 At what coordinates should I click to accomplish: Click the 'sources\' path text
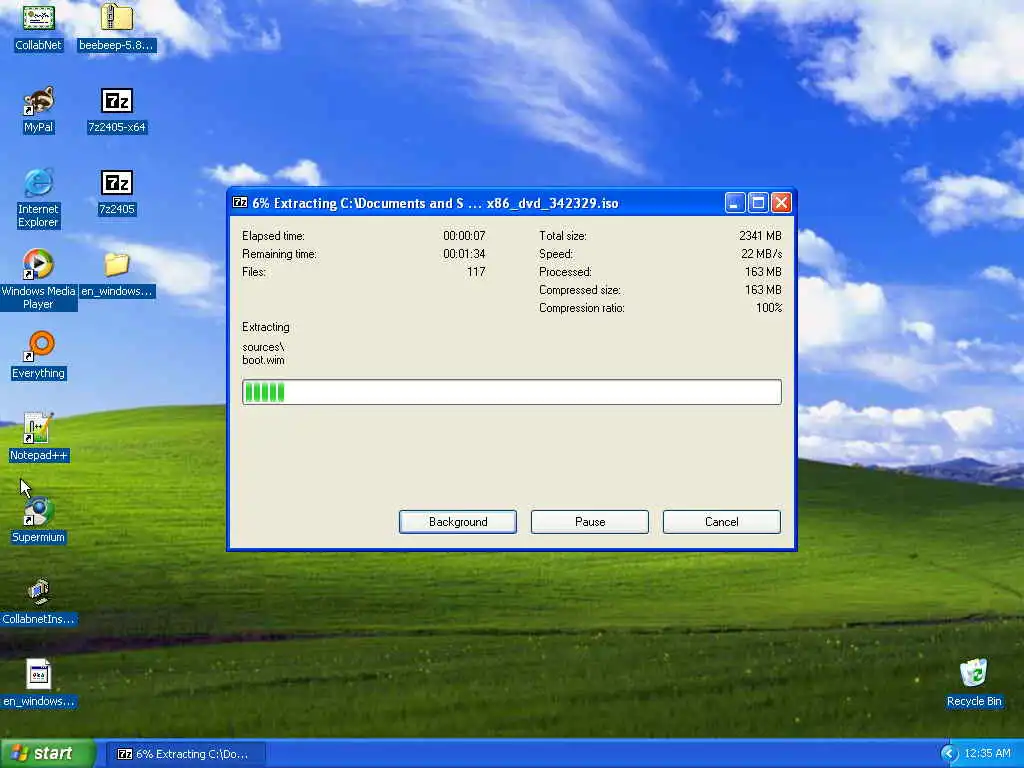pos(263,347)
